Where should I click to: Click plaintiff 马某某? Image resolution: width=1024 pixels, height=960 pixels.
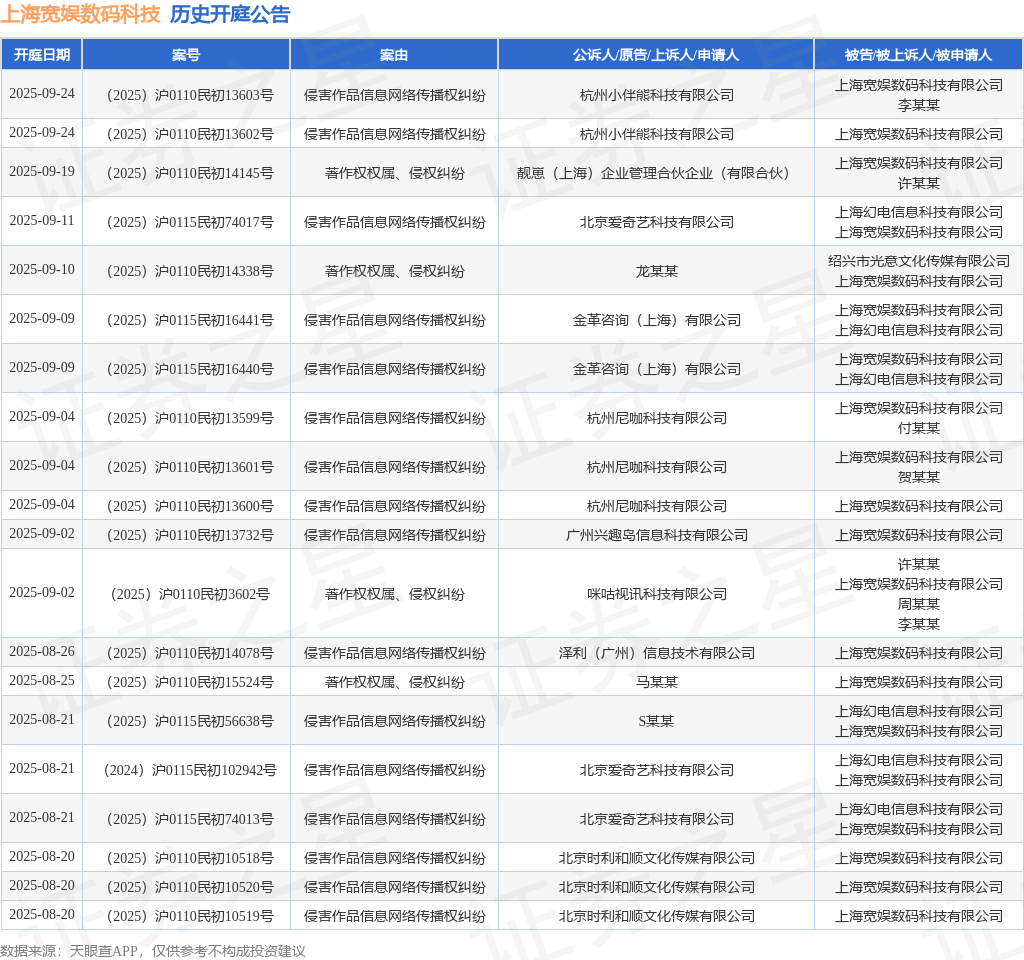[x=656, y=682]
